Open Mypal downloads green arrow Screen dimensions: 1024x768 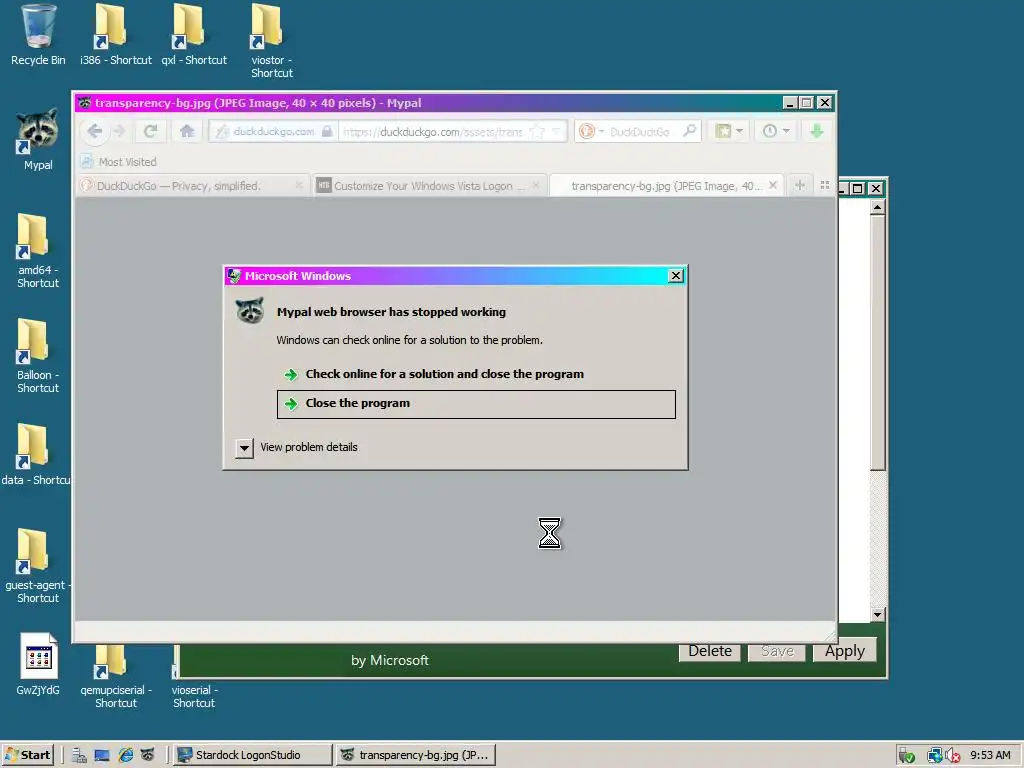click(816, 131)
